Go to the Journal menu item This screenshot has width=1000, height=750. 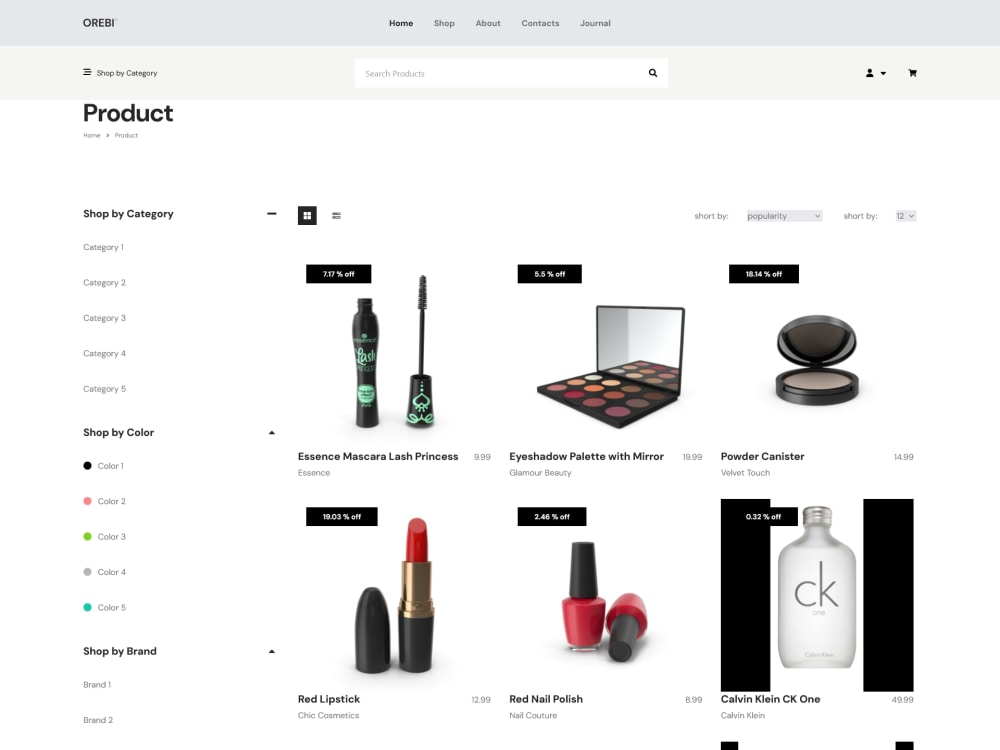[x=595, y=23]
